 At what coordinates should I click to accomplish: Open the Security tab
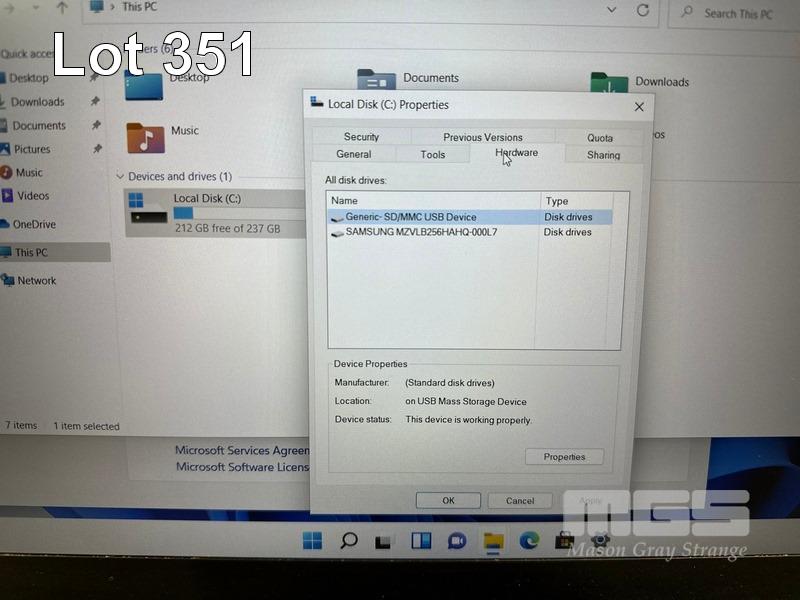(361, 137)
